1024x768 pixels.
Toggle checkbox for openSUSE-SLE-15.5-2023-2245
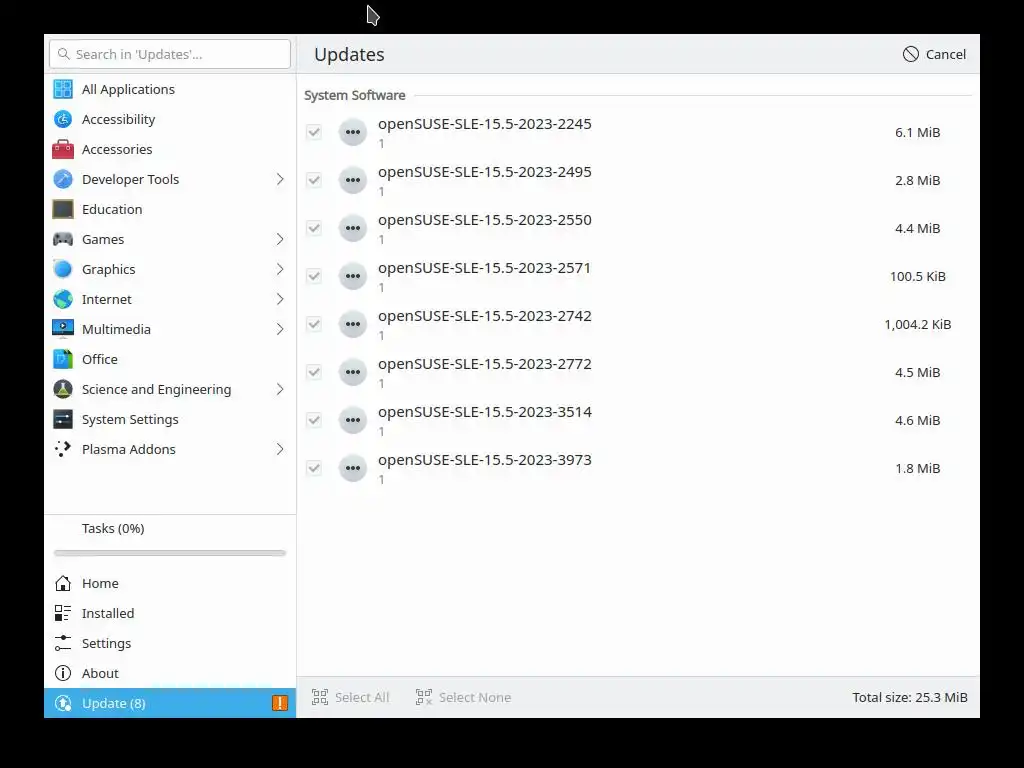(x=314, y=133)
